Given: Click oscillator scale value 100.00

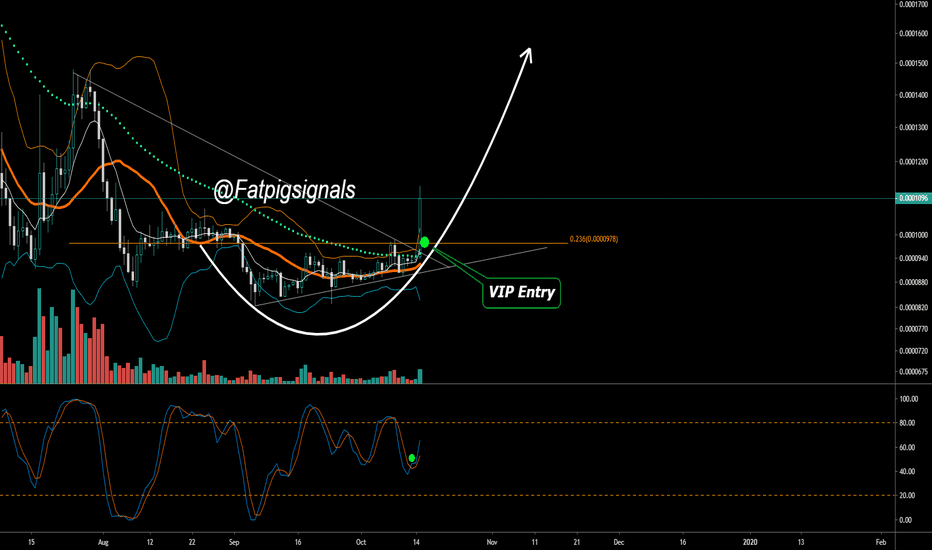Looking at the screenshot, I should point(909,399).
